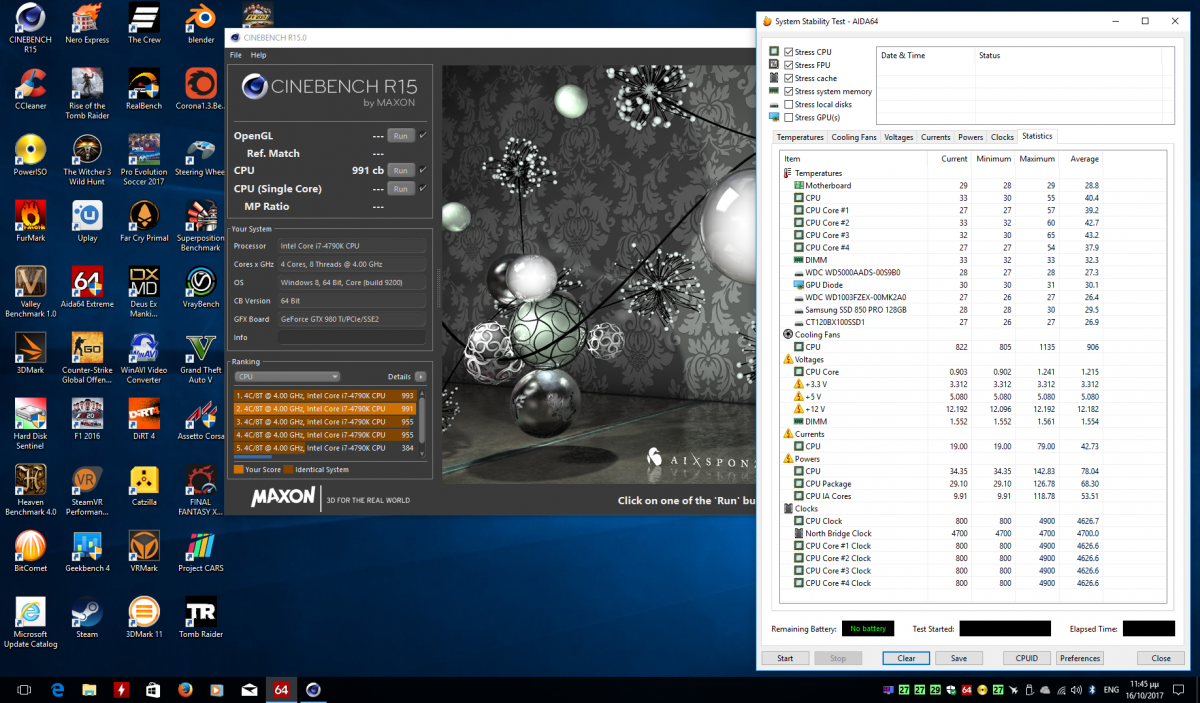Select the ranking entry with score 993

point(325,395)
